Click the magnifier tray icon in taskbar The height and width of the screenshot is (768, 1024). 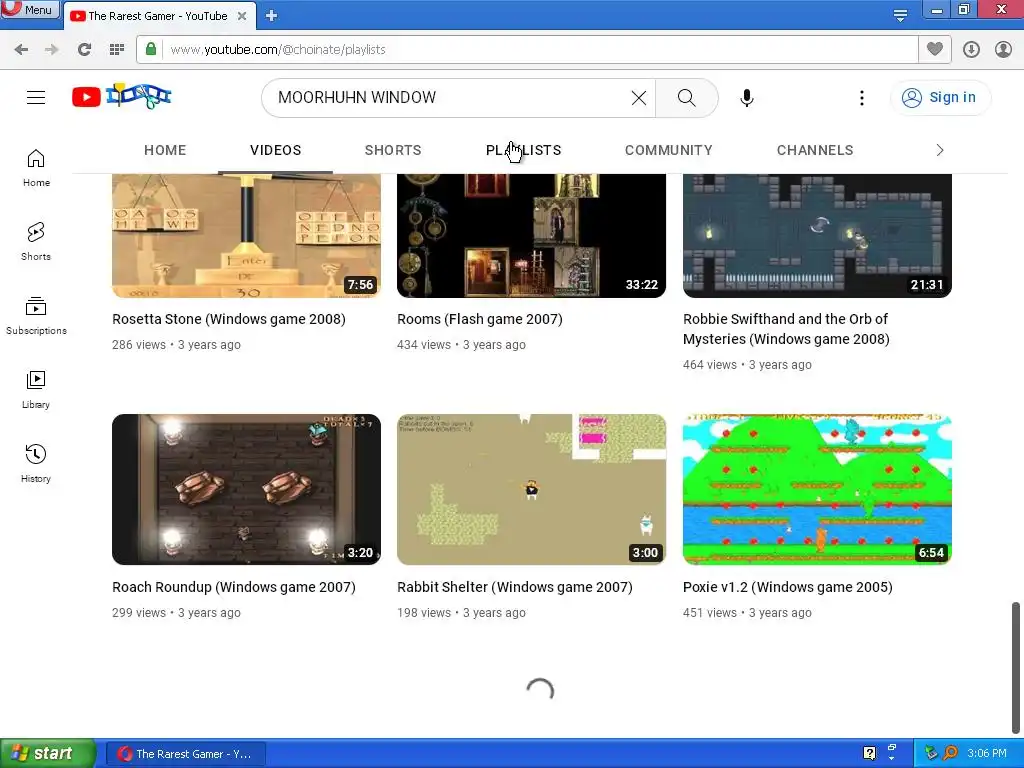[x=951, y=754]
